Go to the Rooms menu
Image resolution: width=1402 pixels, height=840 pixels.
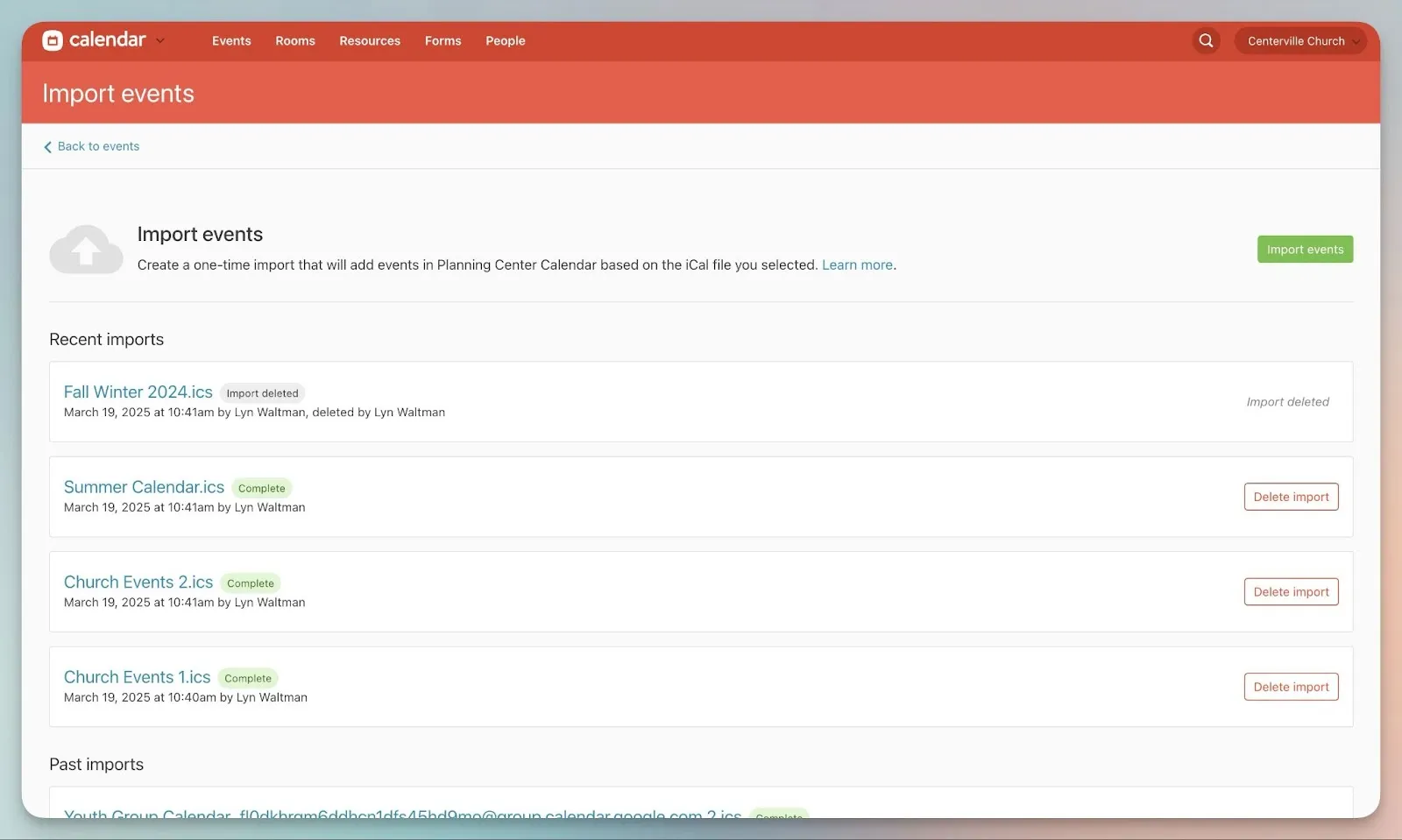[294, 41]
